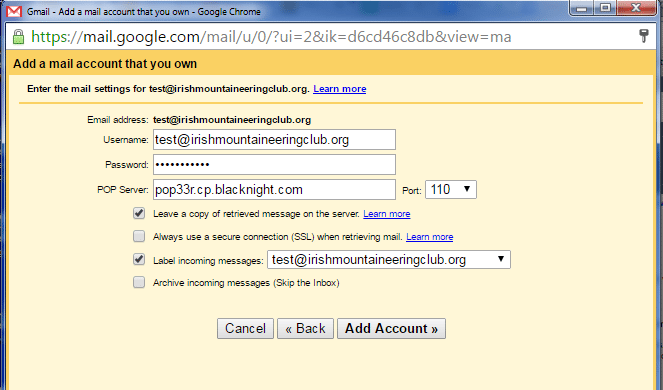Close the Gmail popup window
The width and height of the screenshot is (663, 390).
coord(636,8)
